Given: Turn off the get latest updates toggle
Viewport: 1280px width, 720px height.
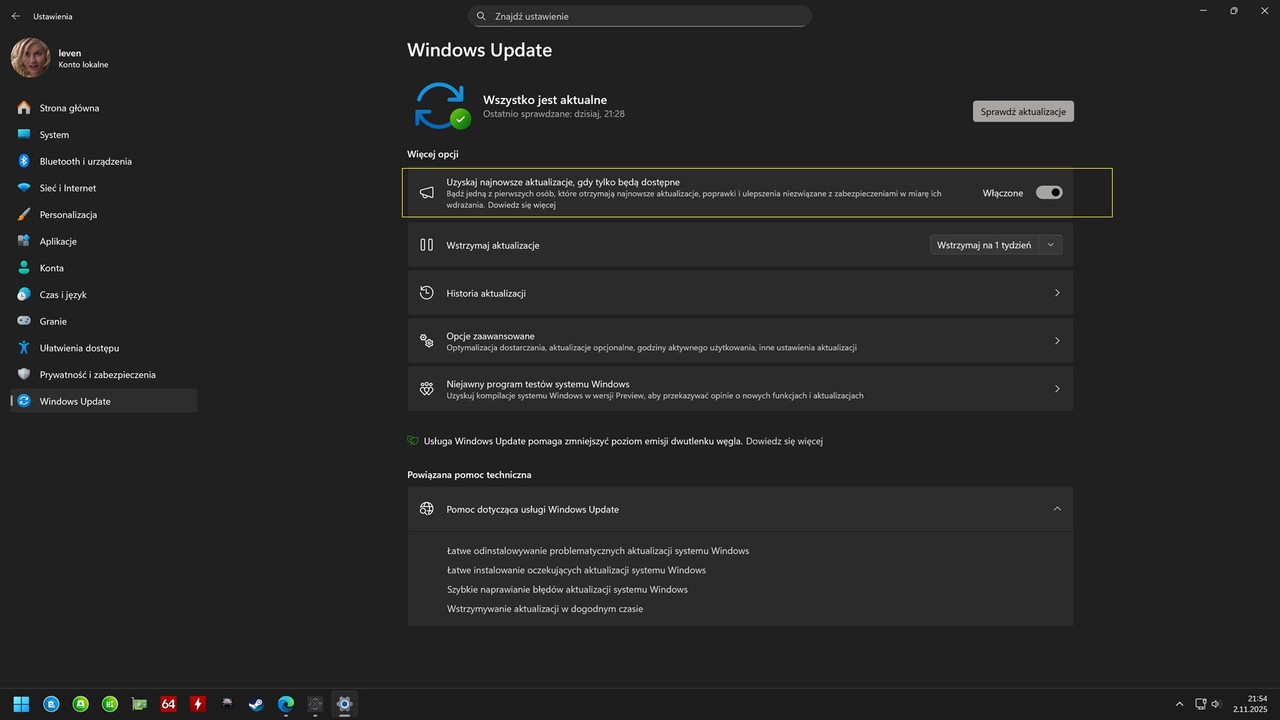Looking at the screenshot, I should pyautogui.click(x=1049, y=193).
